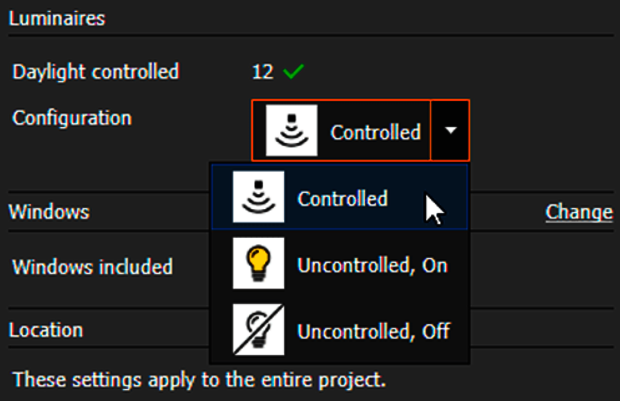
Task: Click the Daylight controlled label
Action: [x=95, y=72]
